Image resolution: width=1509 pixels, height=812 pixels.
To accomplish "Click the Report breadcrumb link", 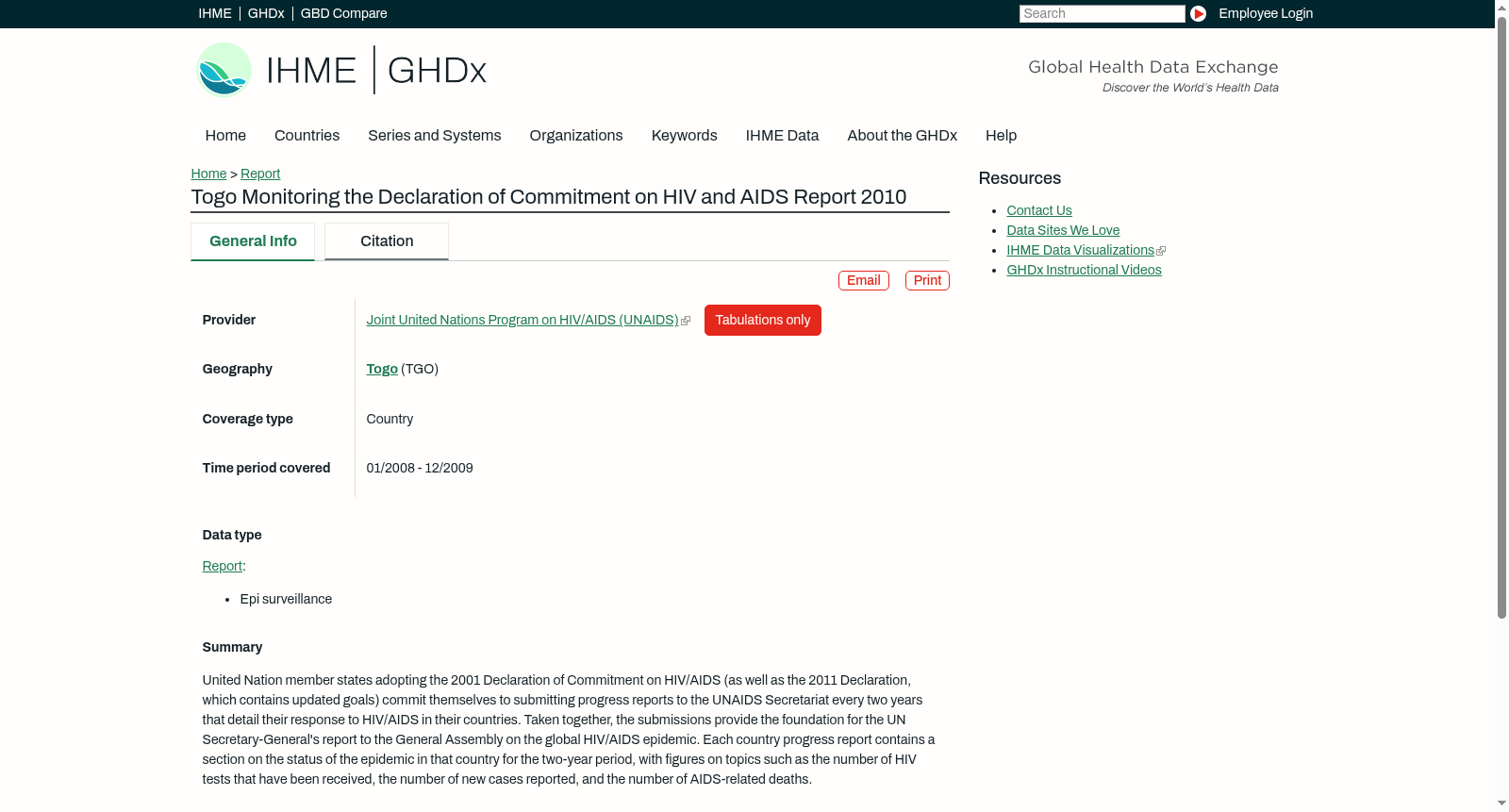I will [x=260, y=174].
